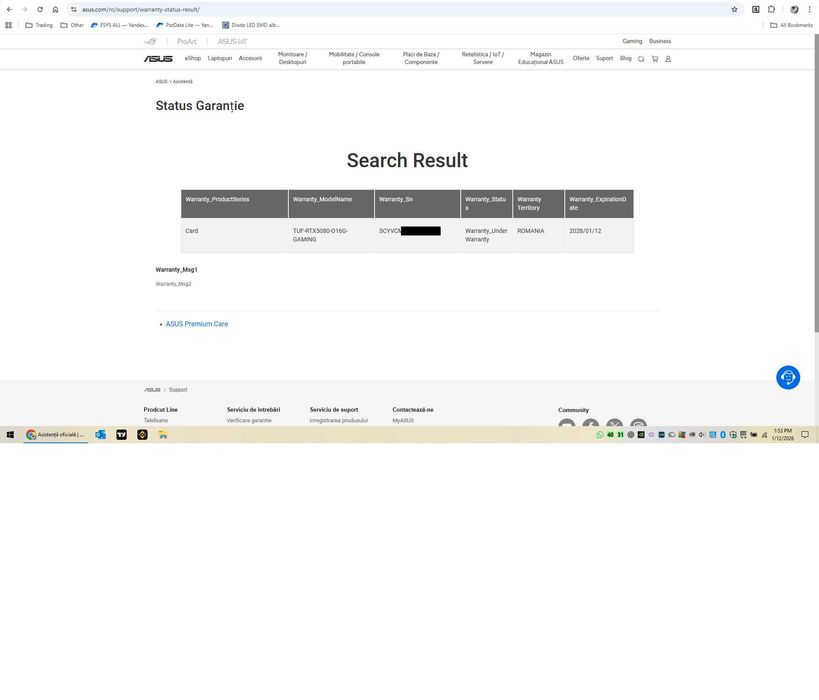Open the Trading bookmarks folder
Image resolution: width=819 pixels, height=700 pixels.
pos(39,25)
